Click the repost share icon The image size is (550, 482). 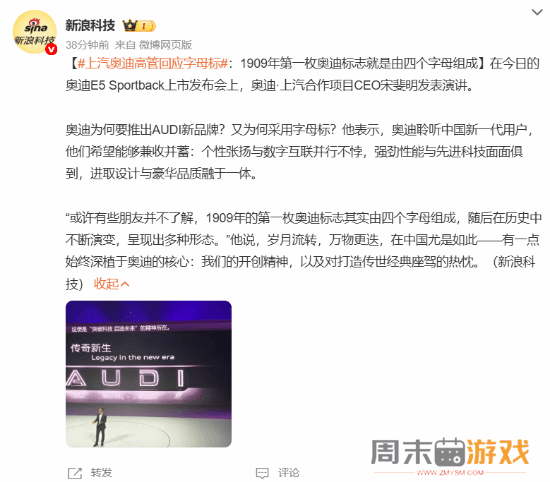75,473
